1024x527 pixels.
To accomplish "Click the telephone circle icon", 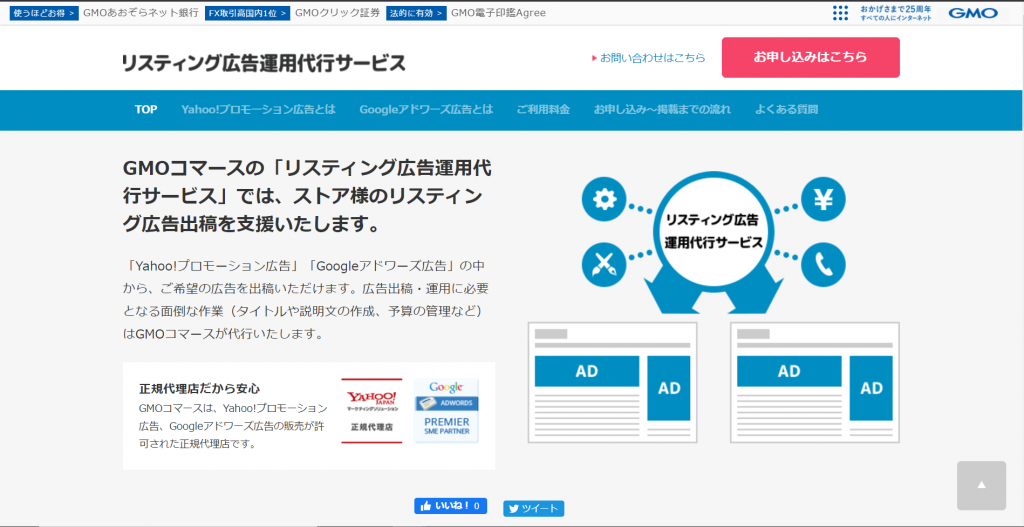I will click(823, 264).
